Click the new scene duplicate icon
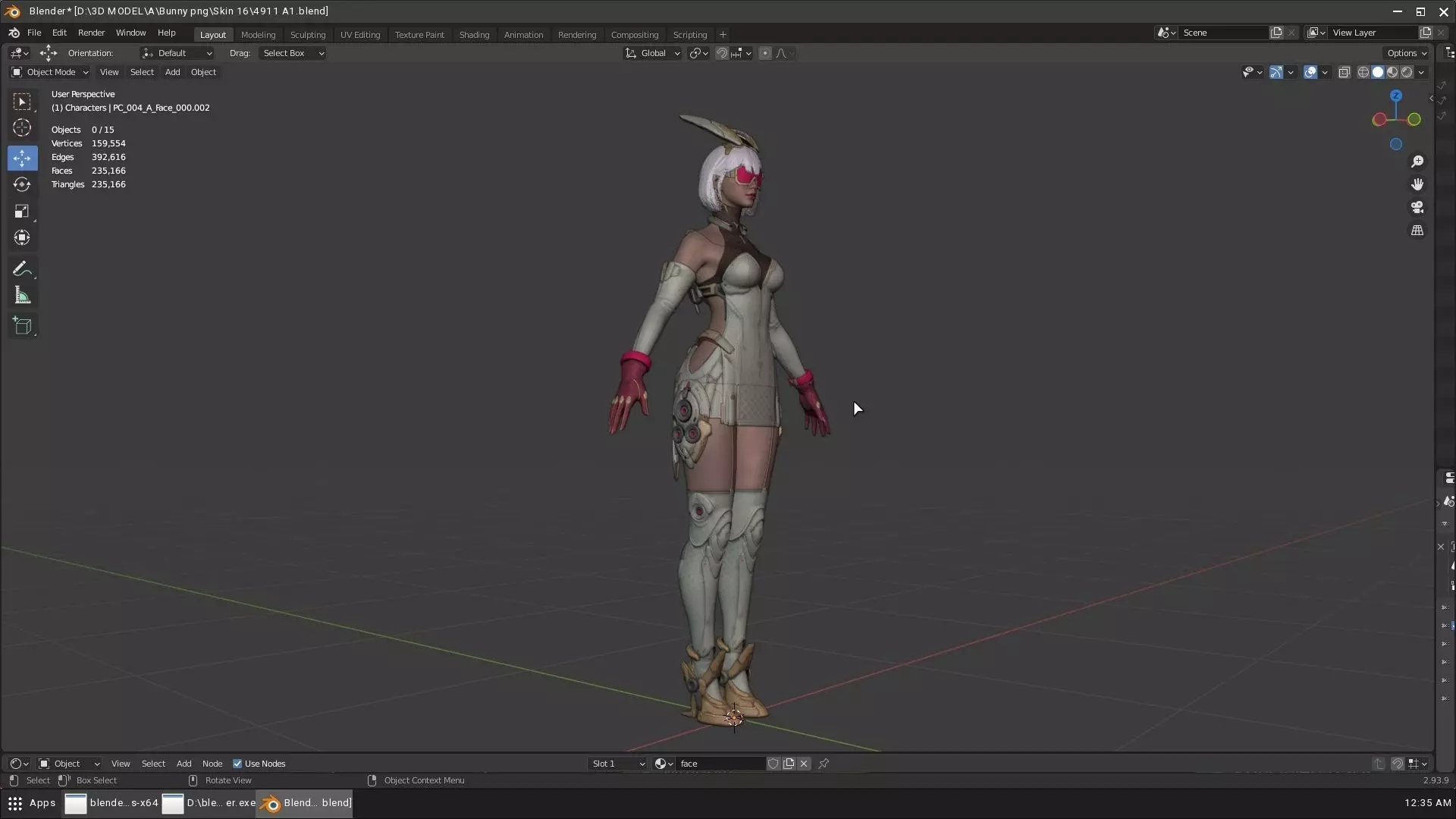The height and width of the screenshot is (819, 1456). click(x=1276, y=33)
